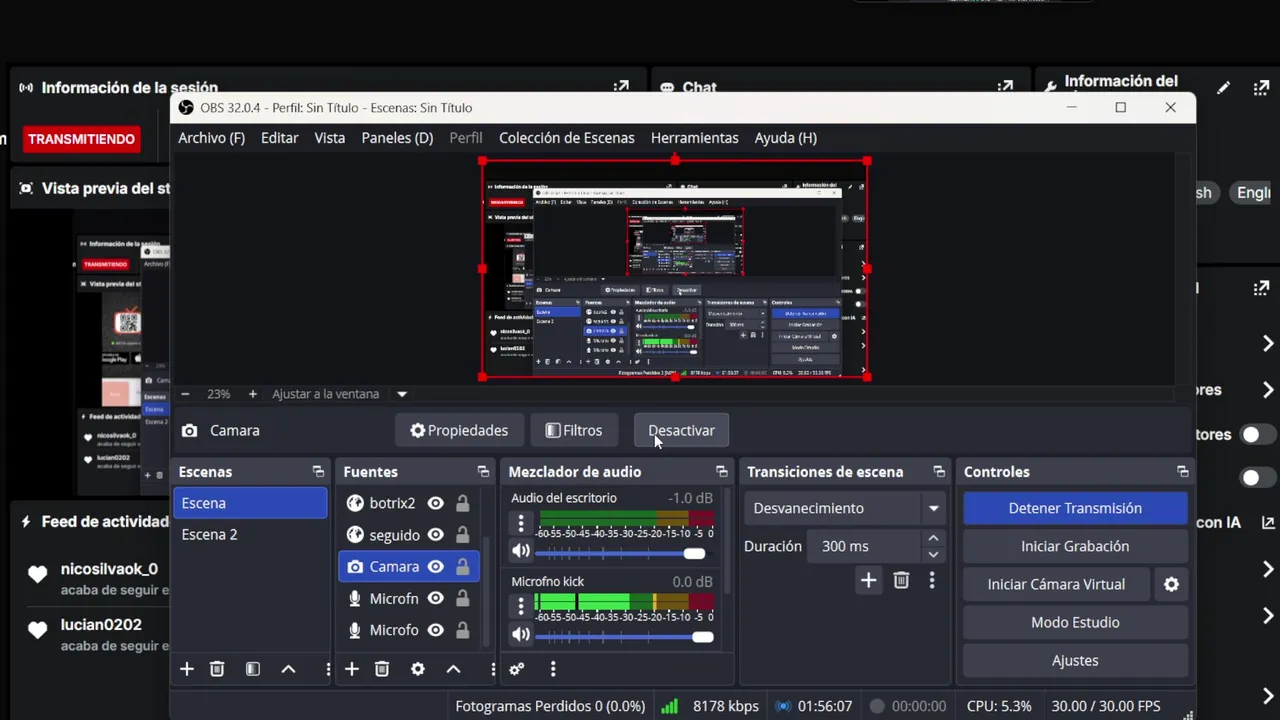
Task: Open Ajustar a la ventana zoom dropdown
Action: [402, 394]
